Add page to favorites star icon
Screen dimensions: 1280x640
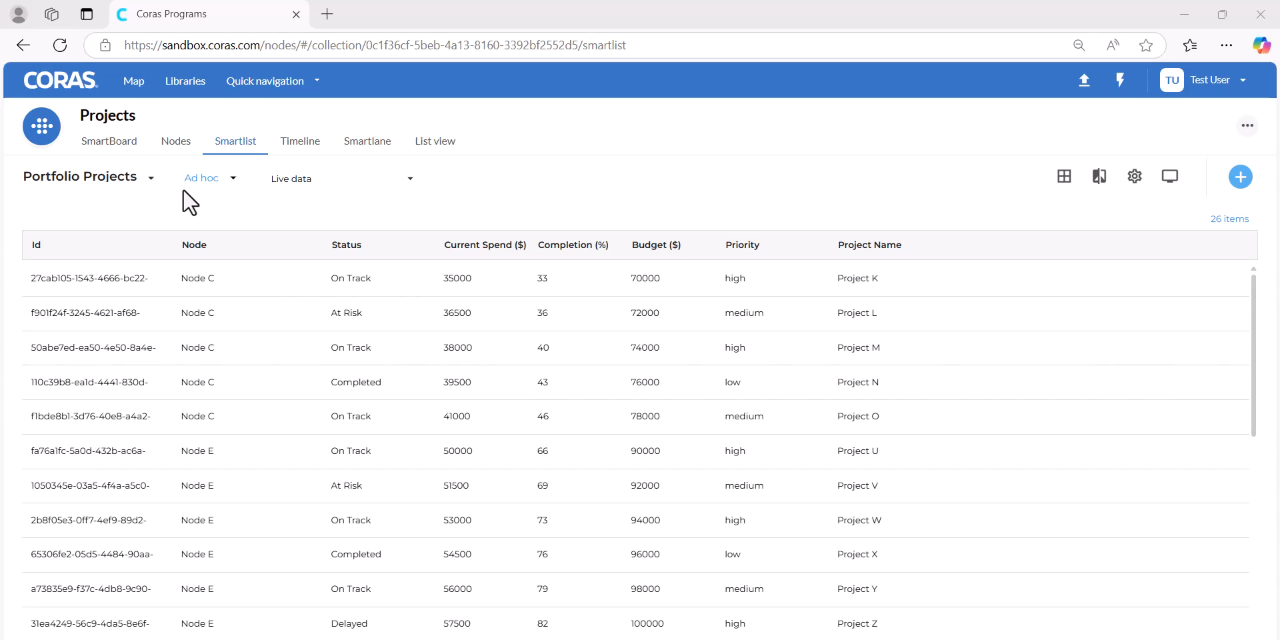1146,45
